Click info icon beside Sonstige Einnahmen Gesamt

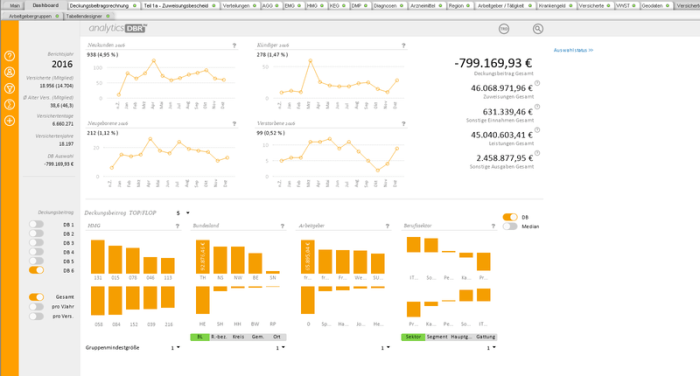(x=538, y=107)
